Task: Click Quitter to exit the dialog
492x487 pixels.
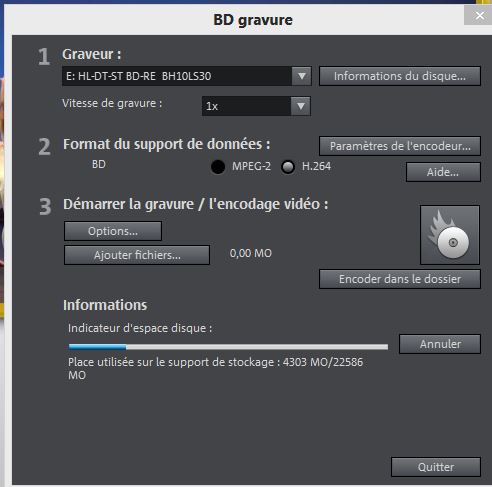Action: tap(436, 467)
